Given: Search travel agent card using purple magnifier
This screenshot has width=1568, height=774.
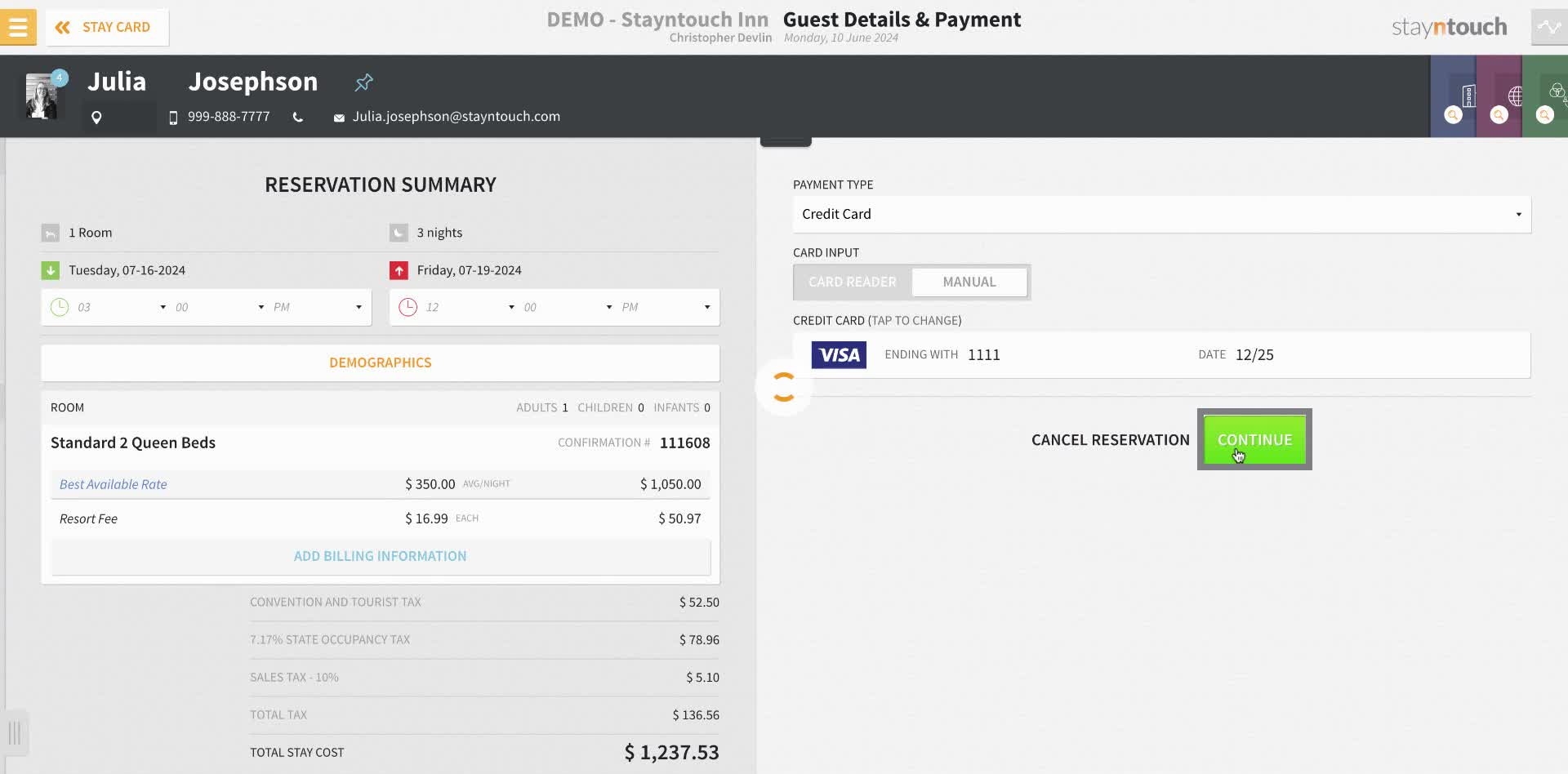Looking at the screenshot, I should click(x=1499, y=115).
